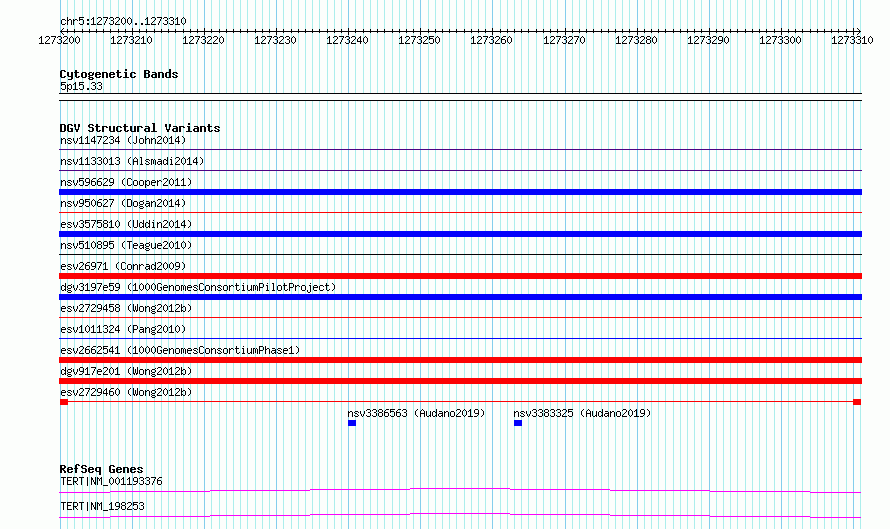Viewport: 890px width, 529px height.
Task: Click the esv26971 (Conrad2009) variant label
Action: pos(123,266)
